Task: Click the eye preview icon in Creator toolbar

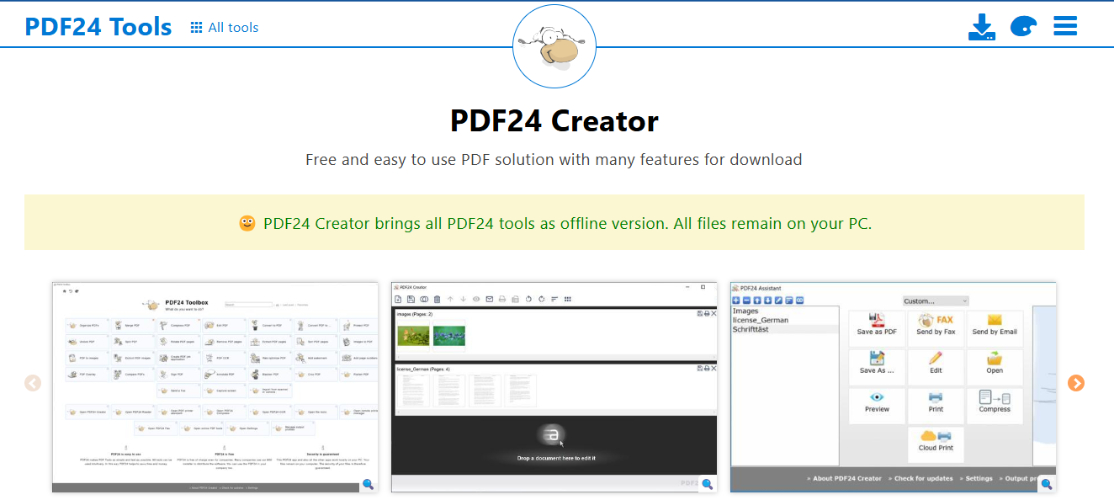Action: (x=476, y=300)
